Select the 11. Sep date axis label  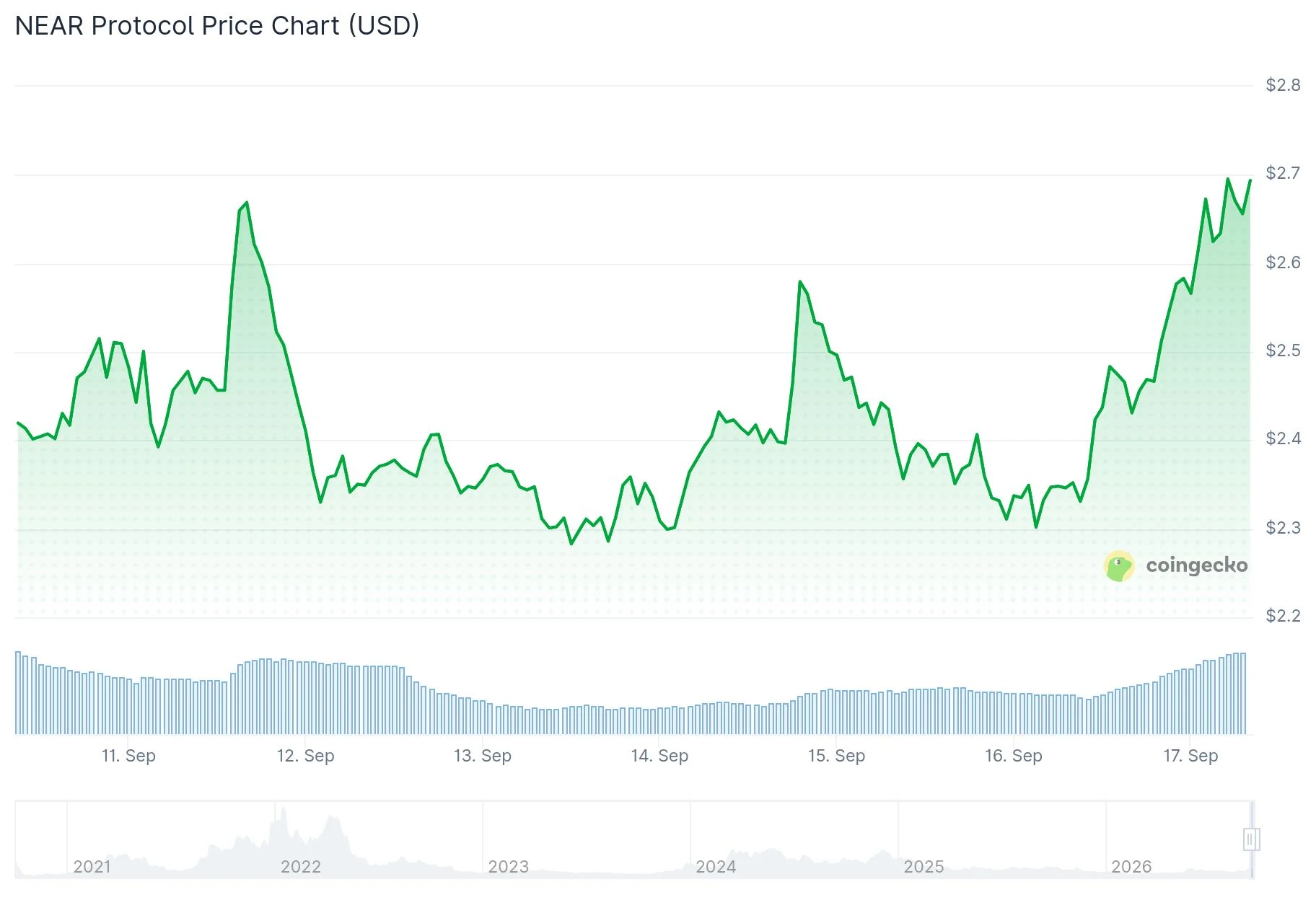(x=128, y=755)
